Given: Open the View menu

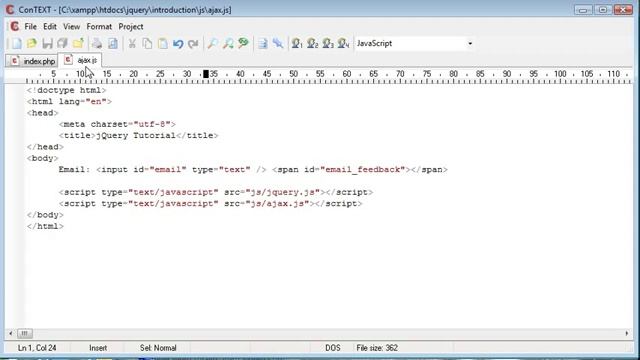Looking at the screenshot, I should coord(71,27).
